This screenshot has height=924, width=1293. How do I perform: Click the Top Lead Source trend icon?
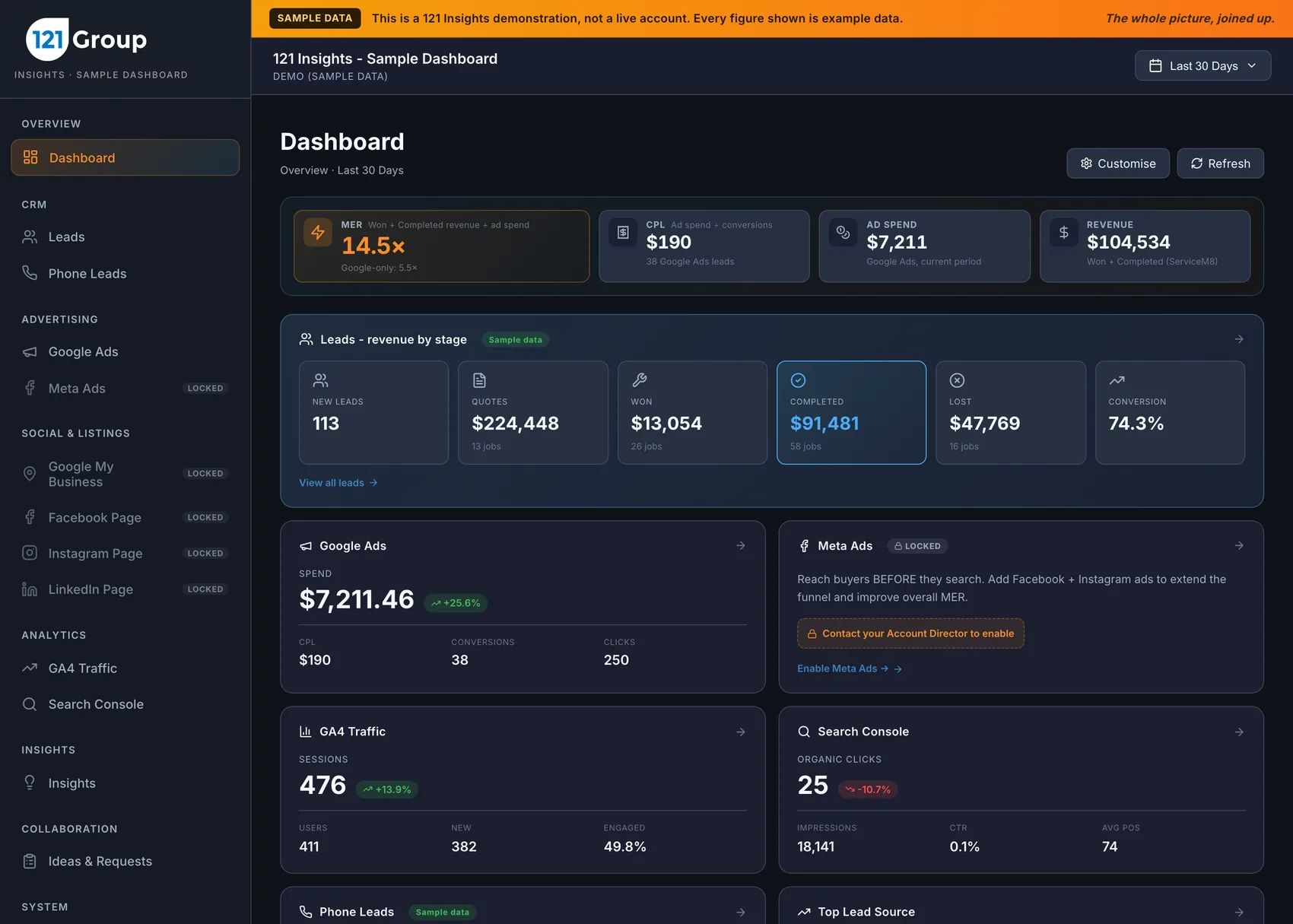804,912
